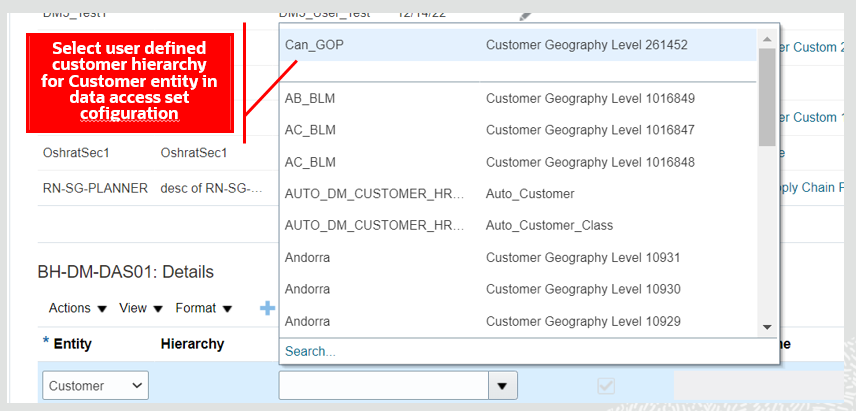Click the hierarchy combo box text field
Screen dimensions: 856x411
point(383,386)
